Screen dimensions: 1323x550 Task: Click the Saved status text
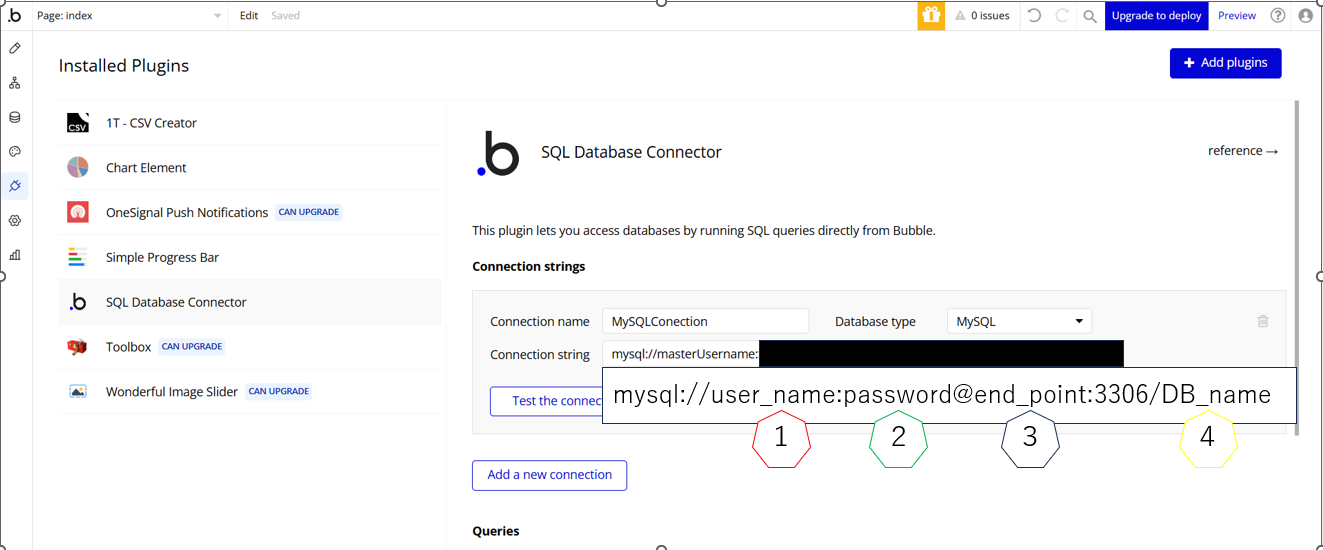(285, 15)
